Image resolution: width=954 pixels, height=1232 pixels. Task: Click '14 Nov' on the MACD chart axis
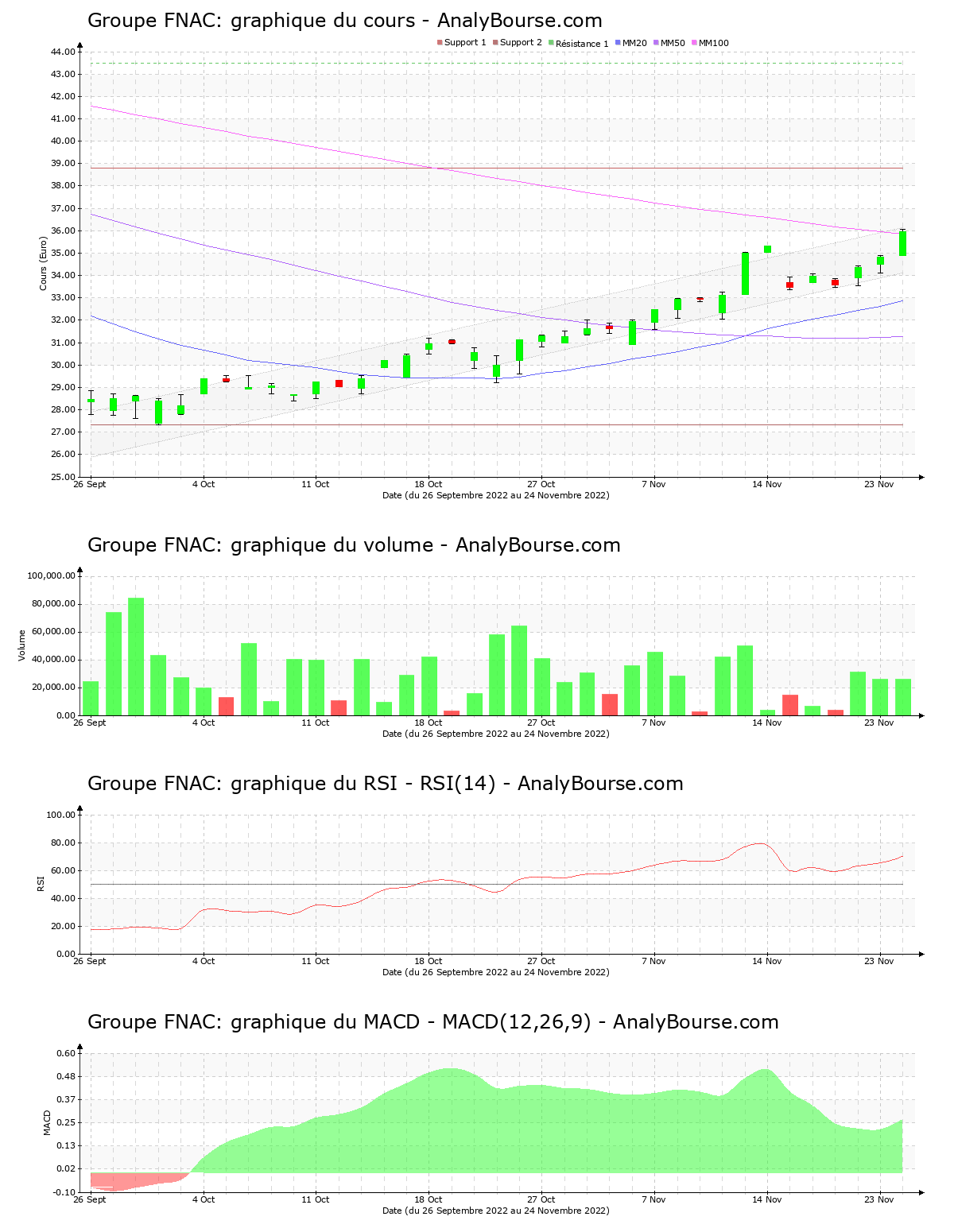point(767,1199)
